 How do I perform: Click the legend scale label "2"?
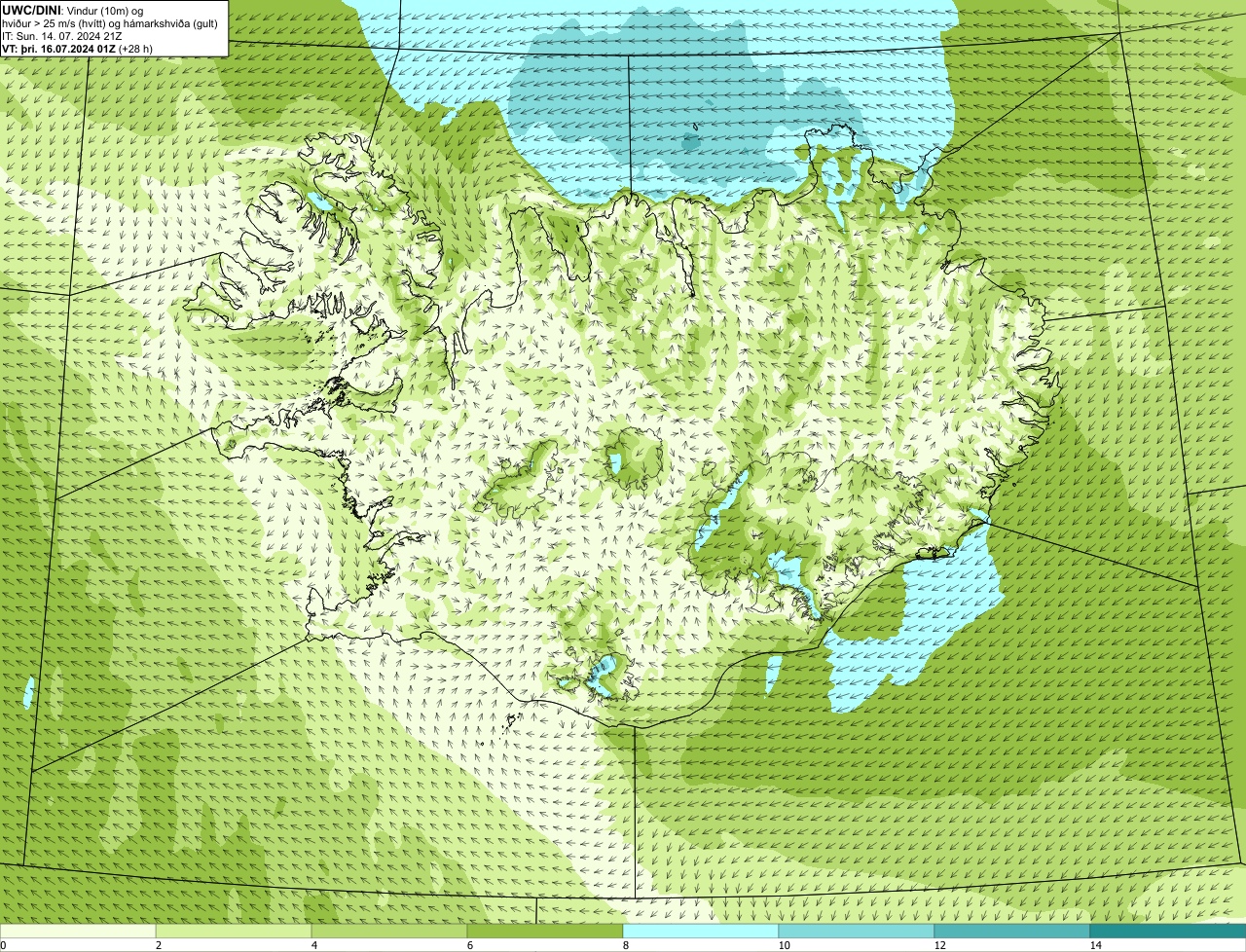coord(158,945)
